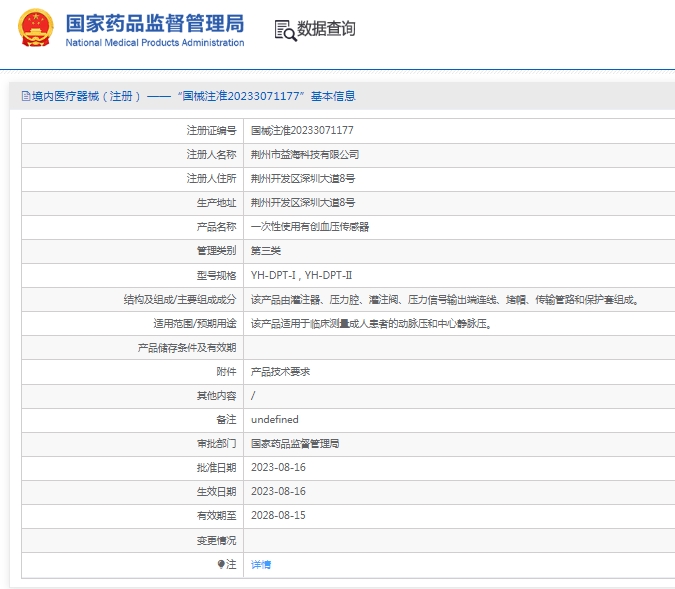Screen dimensions: 675x589
Task: Click the 产品储存条件及有效期 label
Action: (187, 347)
